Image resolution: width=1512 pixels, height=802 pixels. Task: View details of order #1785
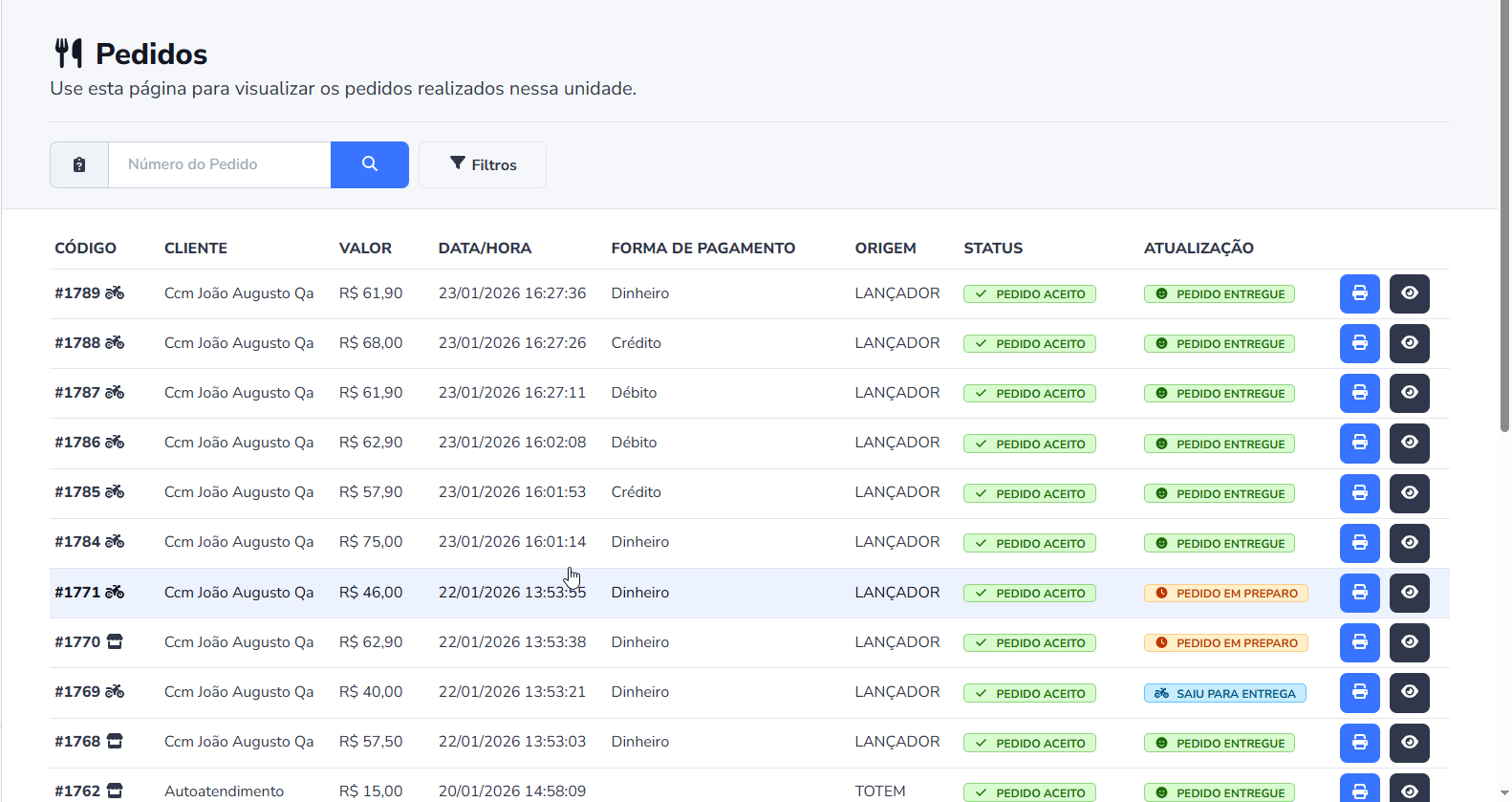[x=1409, y=493]
